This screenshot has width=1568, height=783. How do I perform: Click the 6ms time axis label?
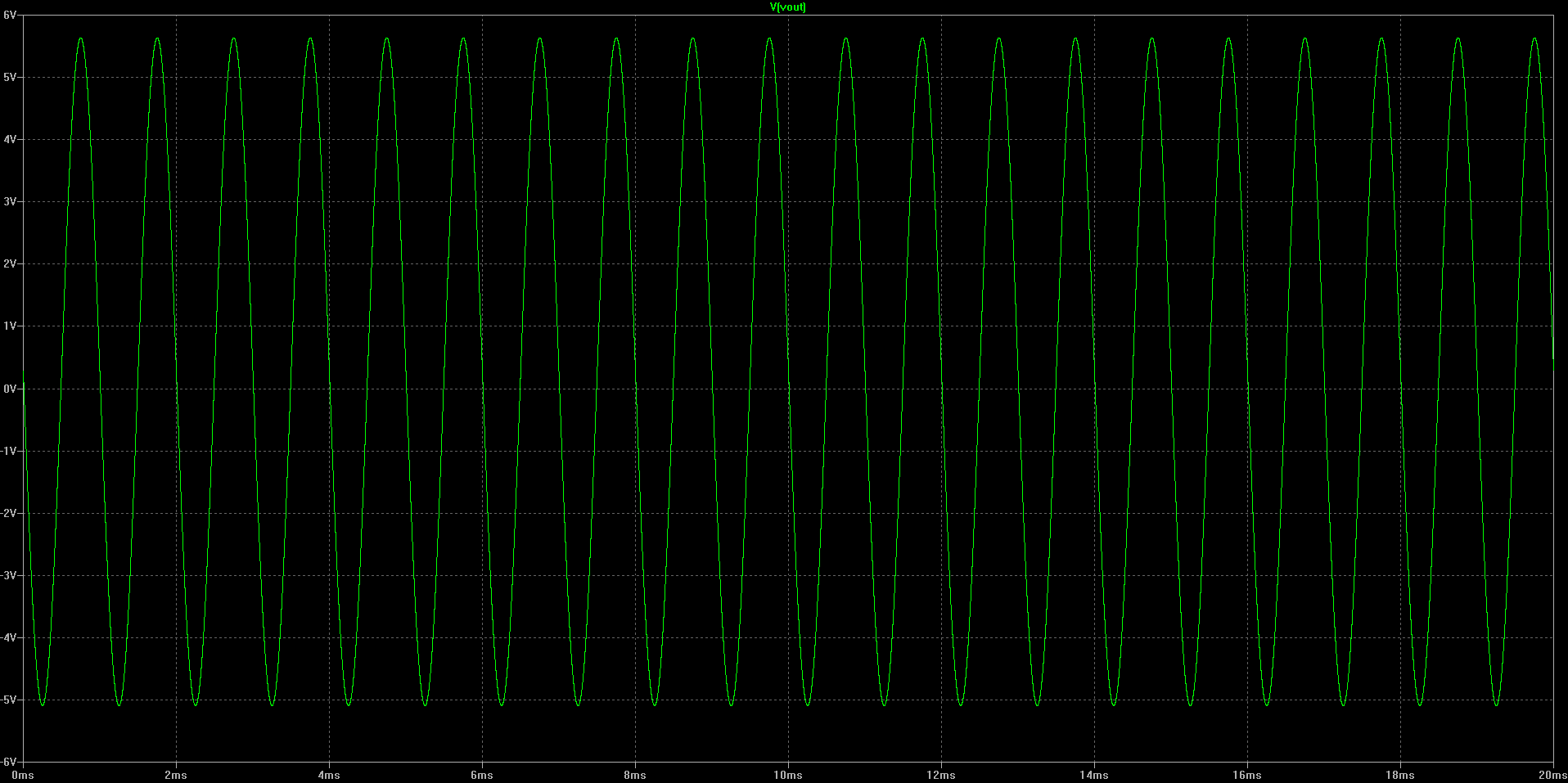pyautogui.click(x=482, y=775)
